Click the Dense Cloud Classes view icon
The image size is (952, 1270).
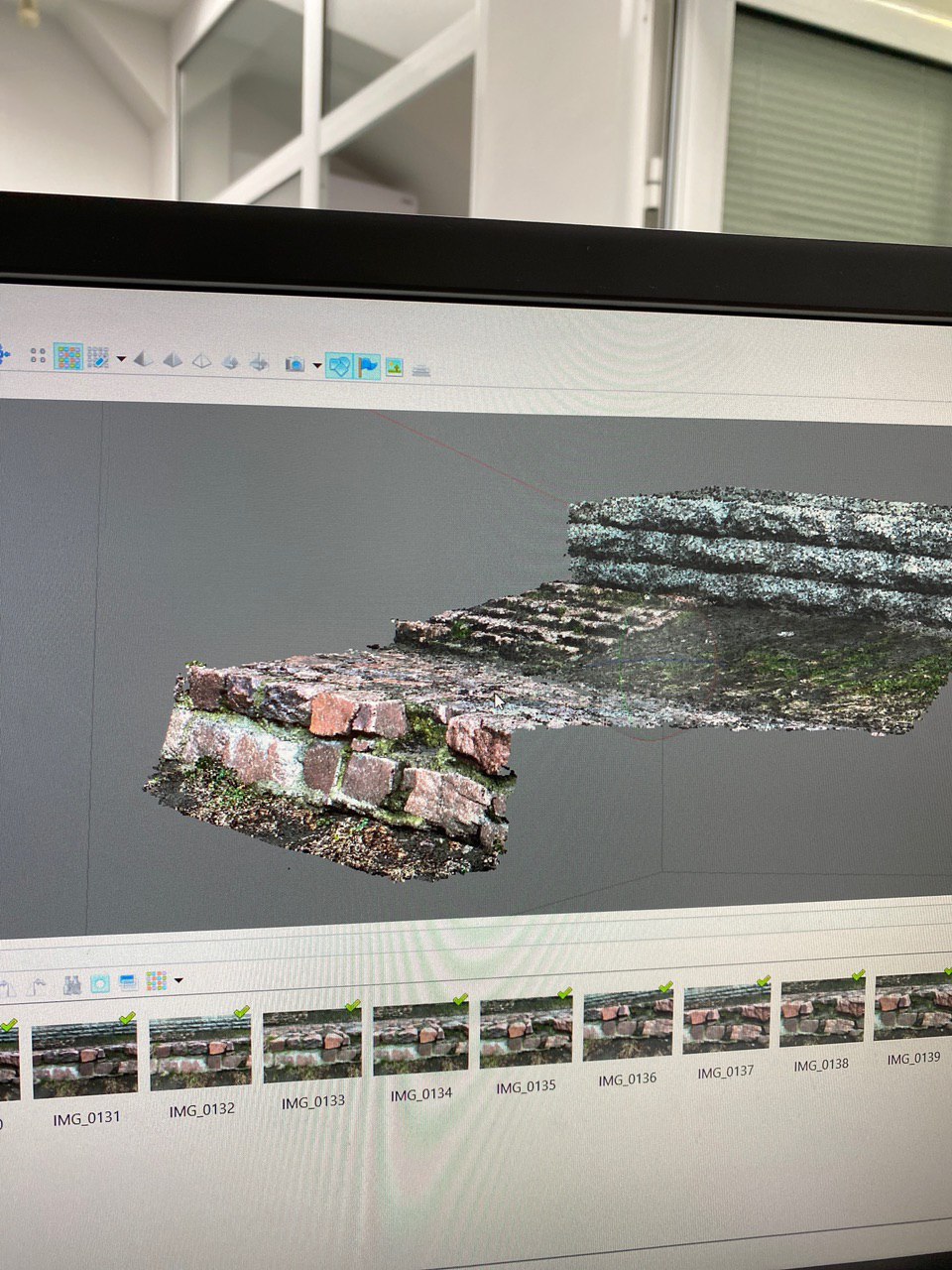pos(98,357)
